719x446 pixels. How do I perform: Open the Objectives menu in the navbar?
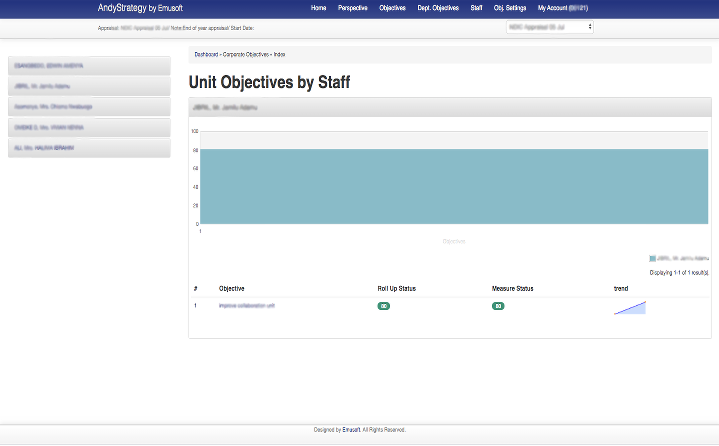click(x=392, y=8)
